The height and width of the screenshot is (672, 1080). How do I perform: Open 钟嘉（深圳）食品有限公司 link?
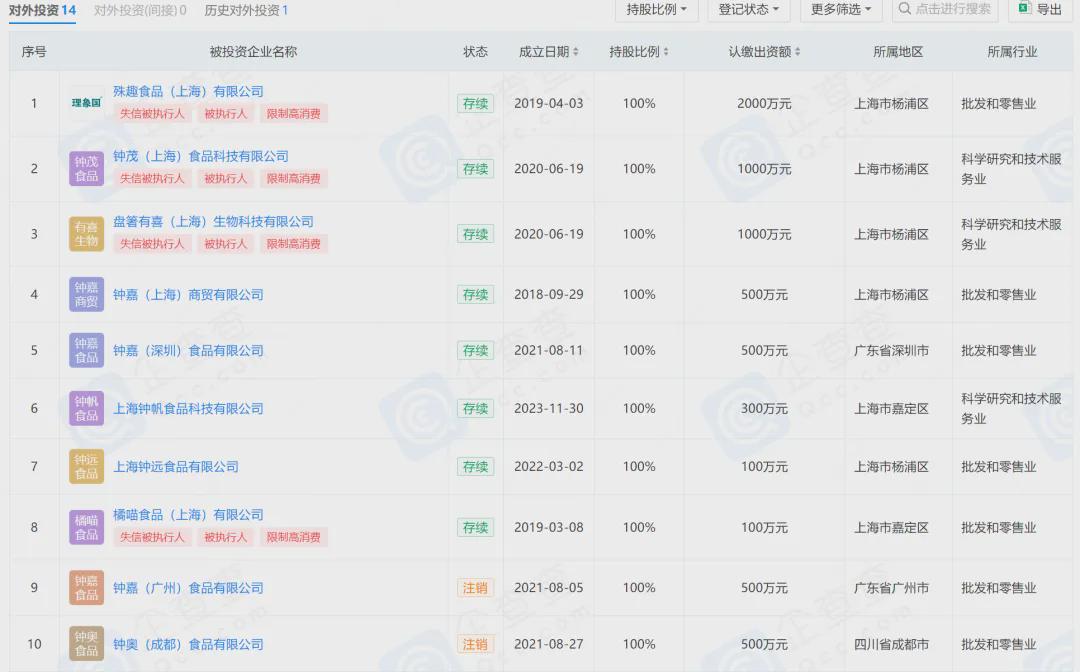(188, 350)
